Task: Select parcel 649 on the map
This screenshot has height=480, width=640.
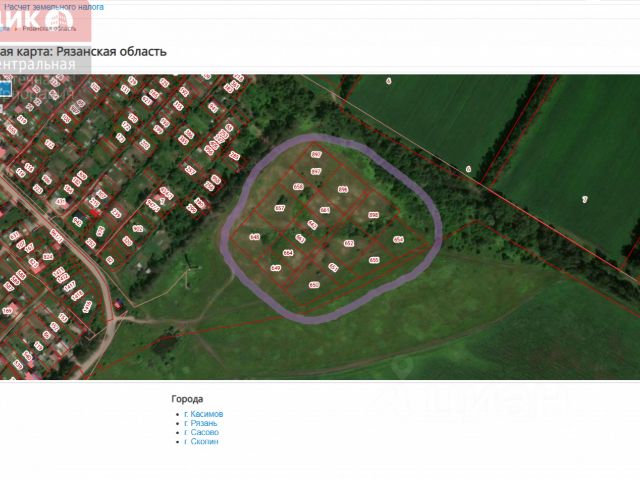Action: 276,268
